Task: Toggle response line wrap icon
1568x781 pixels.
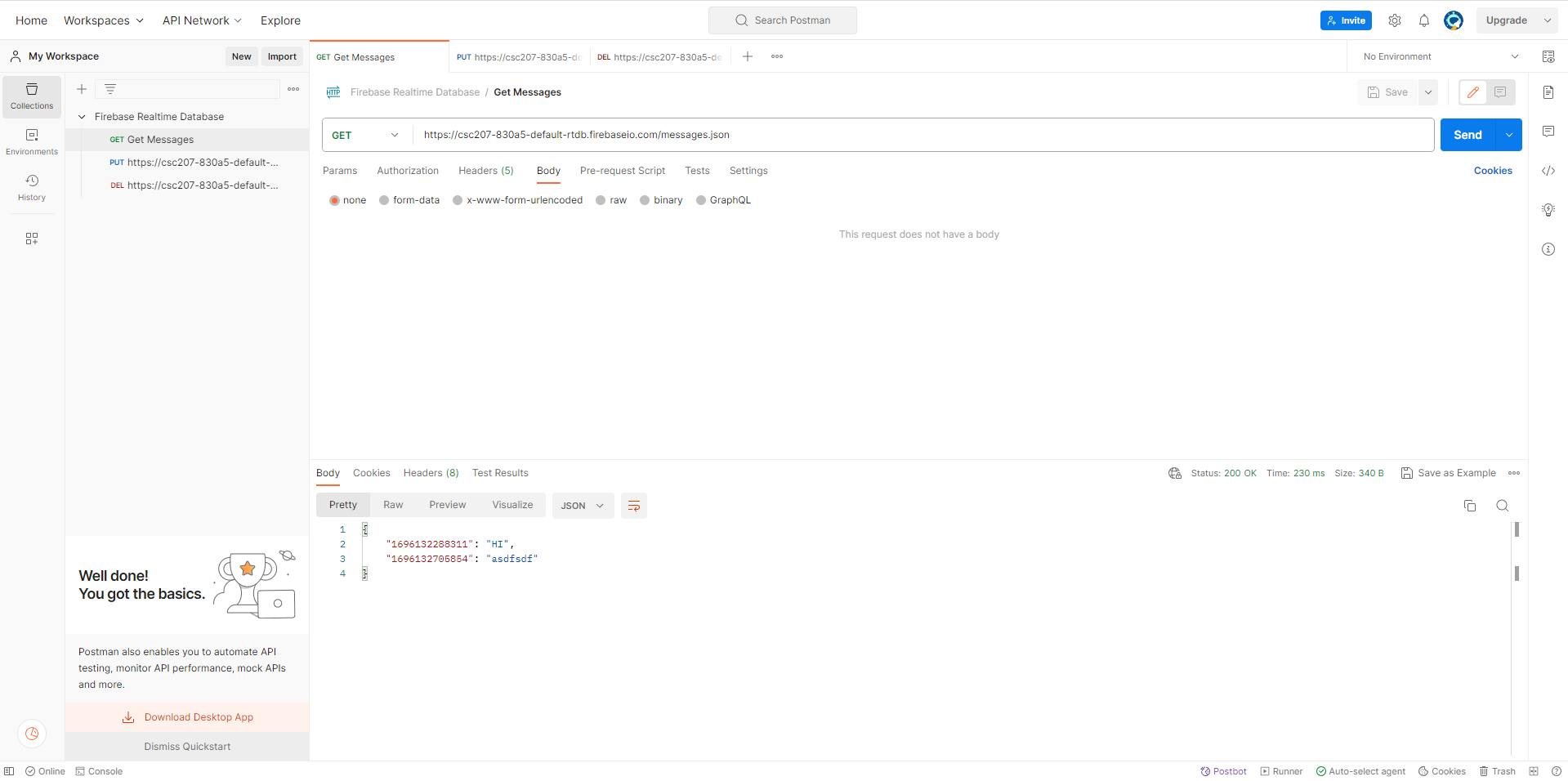Action: 634,506
